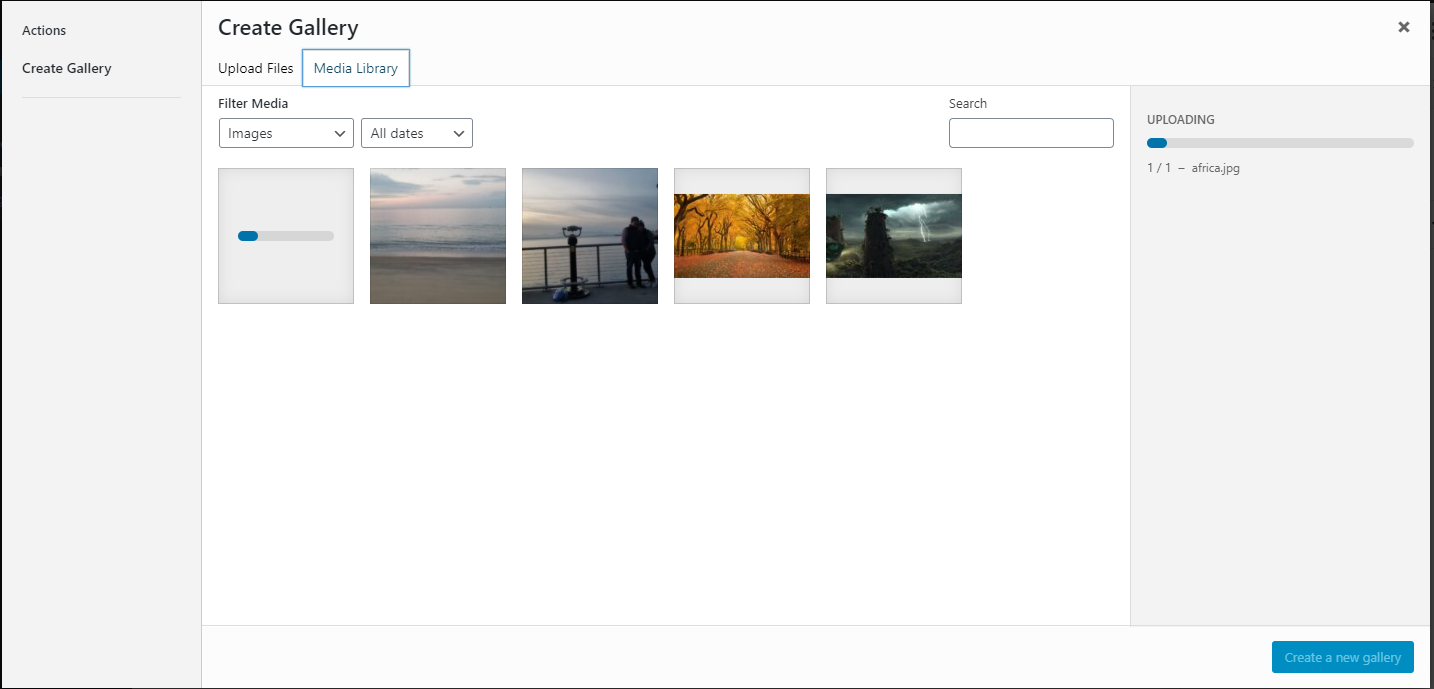Image resolution: width=1434 pixels, height=689 pixels.
Task: Select the Media Library tab
Action: click(x=356, y=68)
